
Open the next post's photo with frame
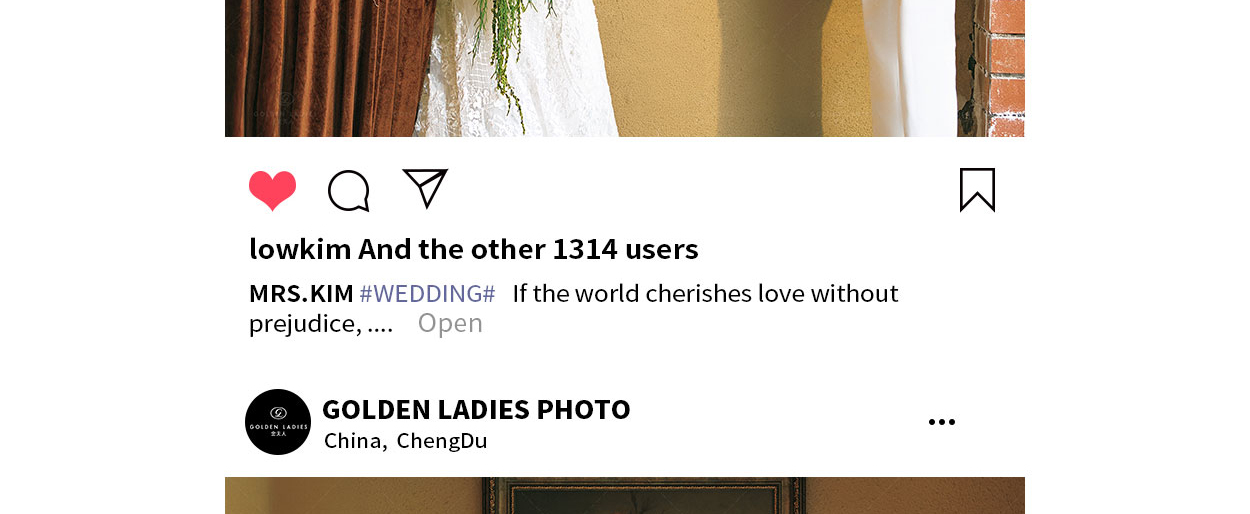[x=625, y=495]
